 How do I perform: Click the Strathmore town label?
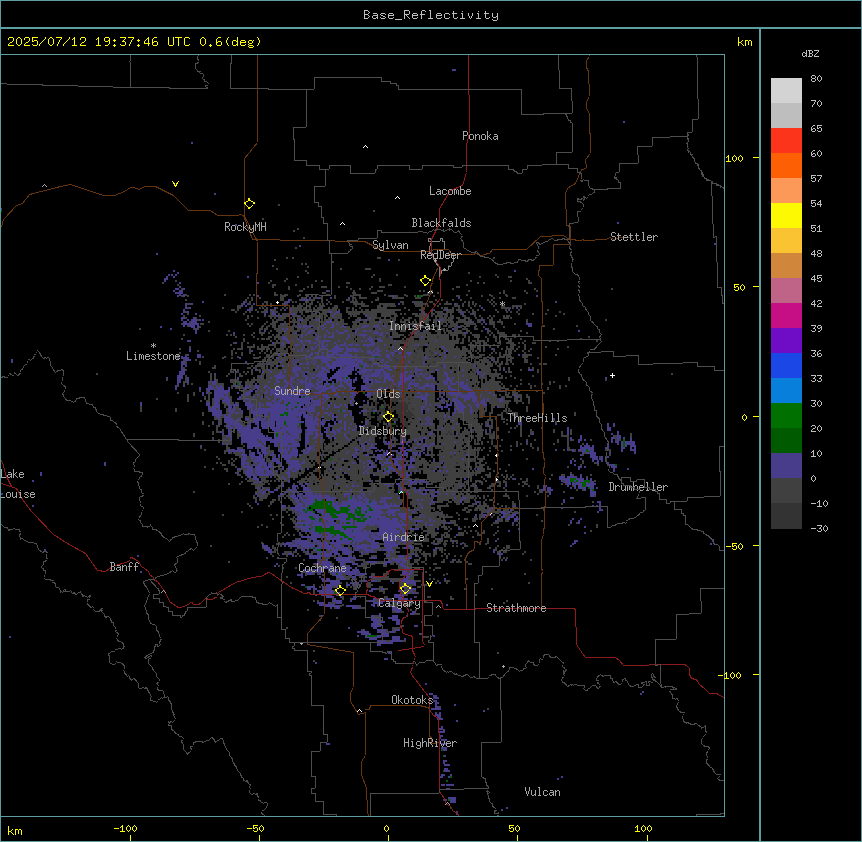(x=516, y=608)
